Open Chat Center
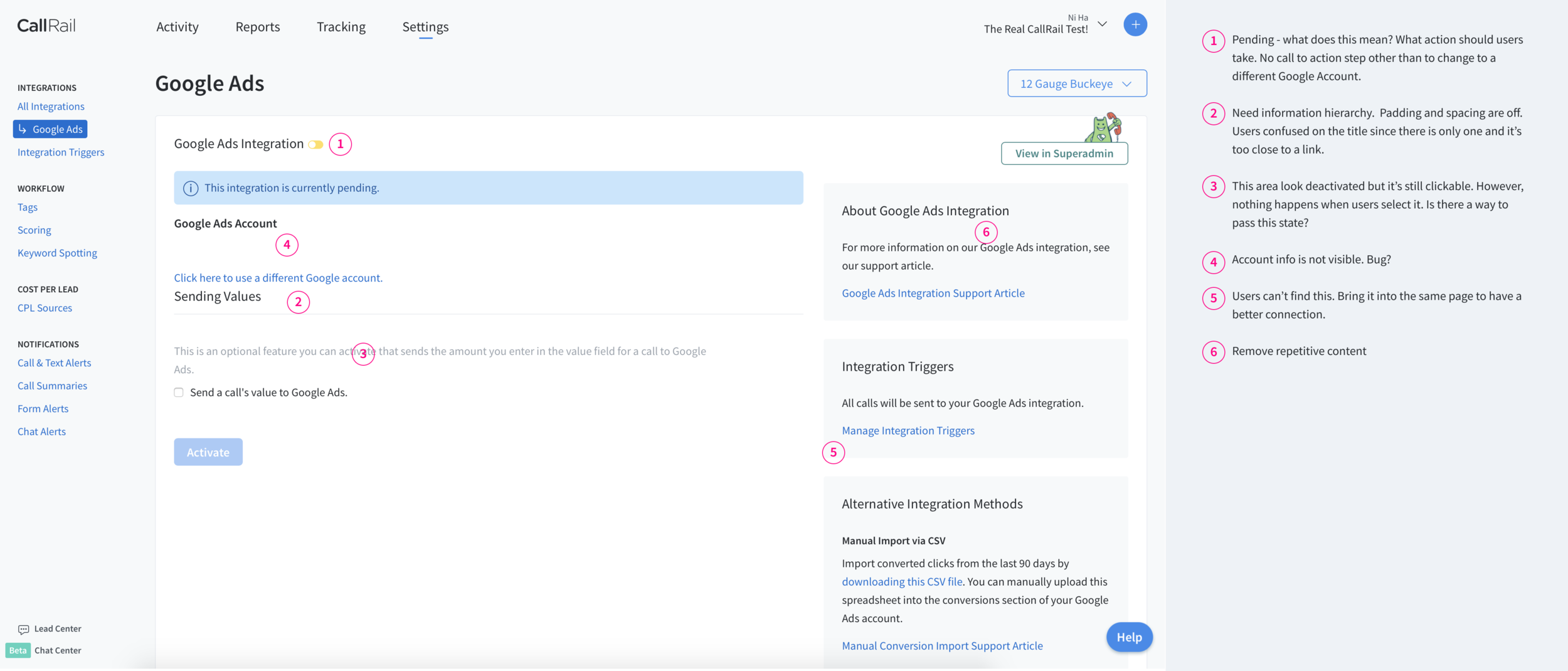The image size is (1568, 671). (x=58, y=650)
